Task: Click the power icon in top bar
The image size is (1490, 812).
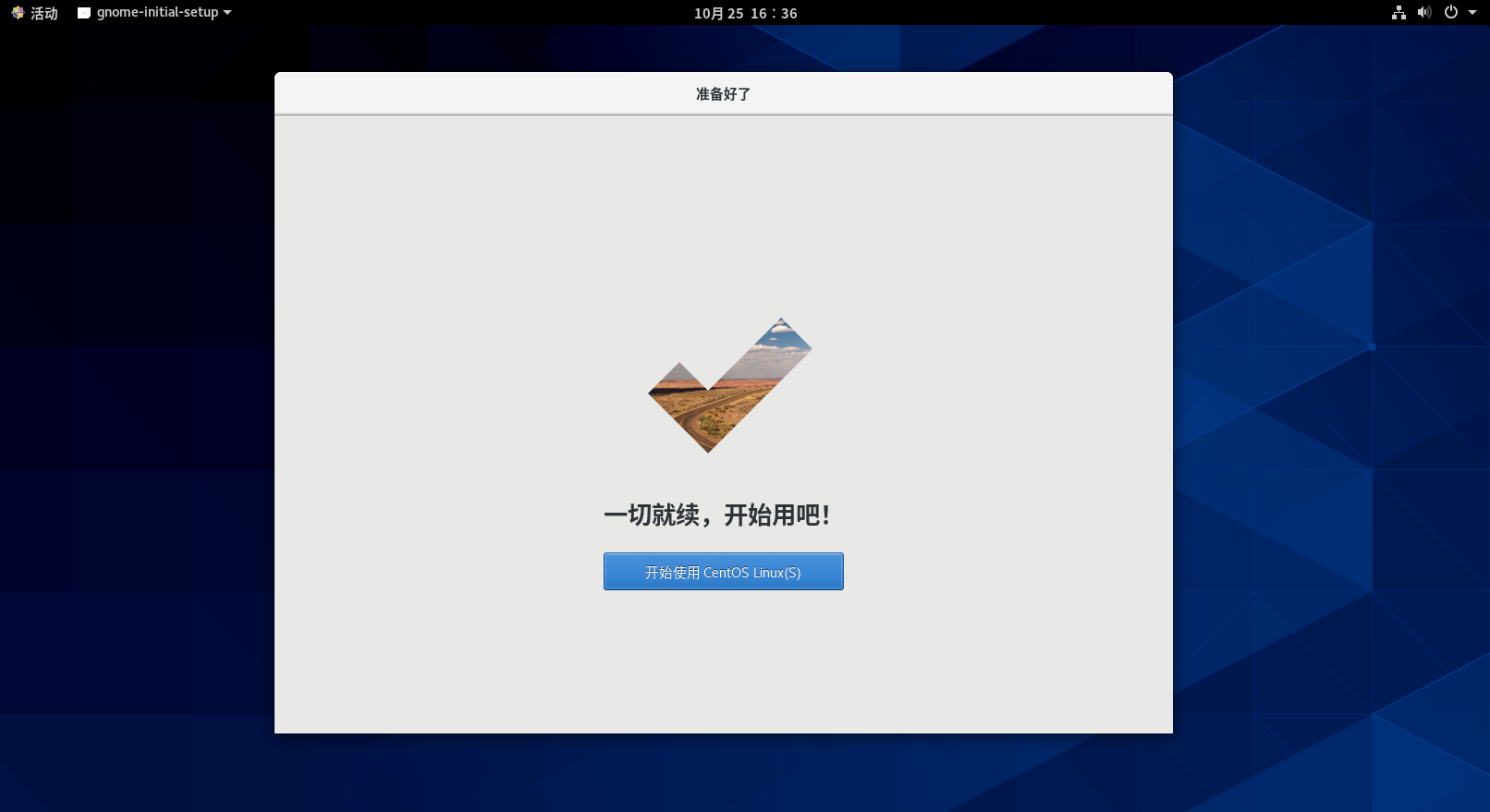Action: [x=1451, y=13]
